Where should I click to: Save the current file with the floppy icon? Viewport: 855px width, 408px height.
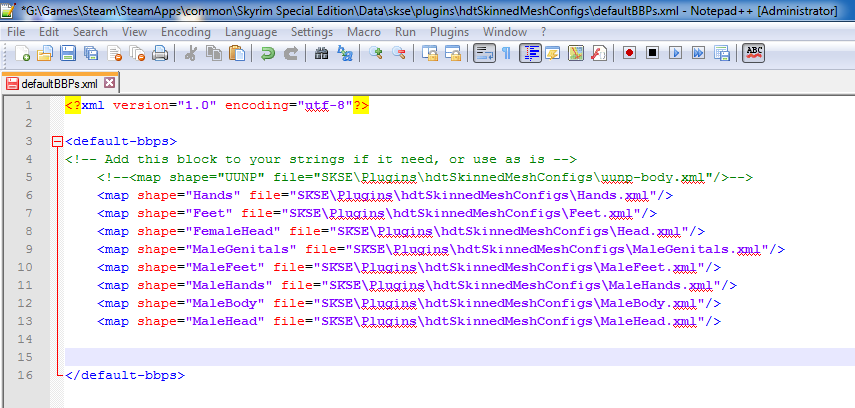click(68, 53)
